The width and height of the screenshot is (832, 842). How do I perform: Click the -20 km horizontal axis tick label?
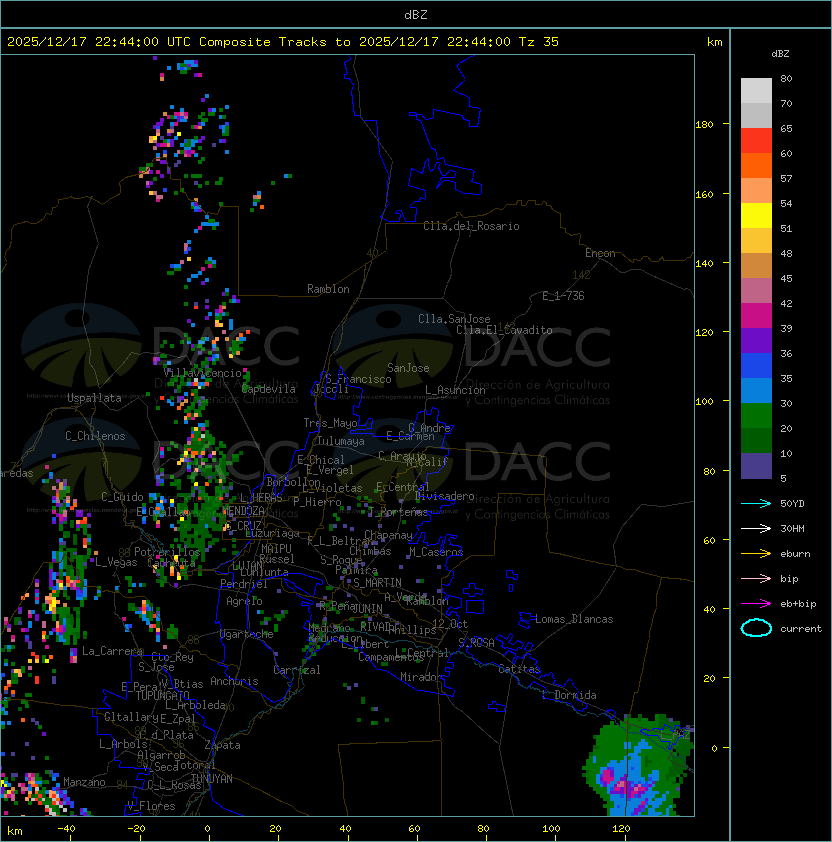(x=136, y=829)
